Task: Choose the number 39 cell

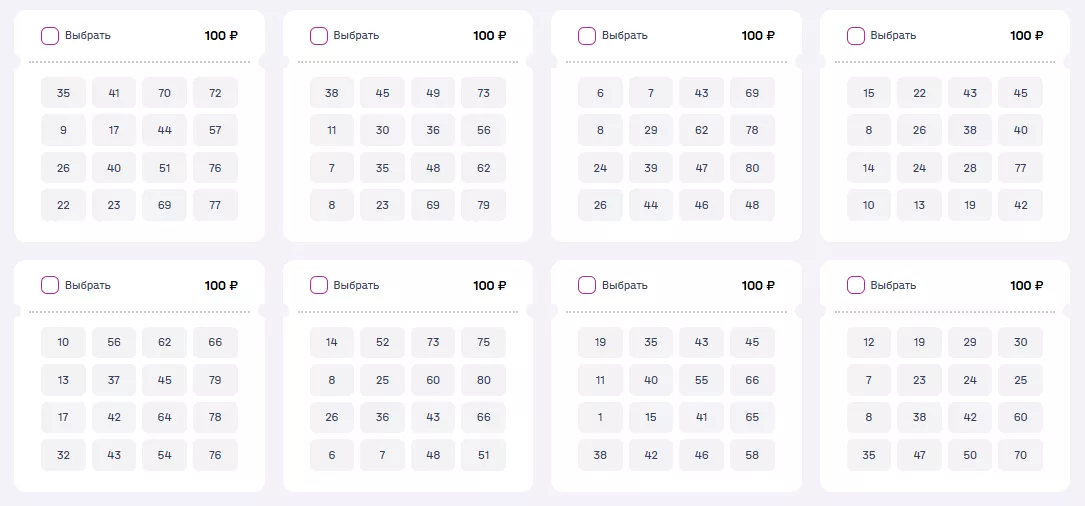Action: tap(651, 168)
